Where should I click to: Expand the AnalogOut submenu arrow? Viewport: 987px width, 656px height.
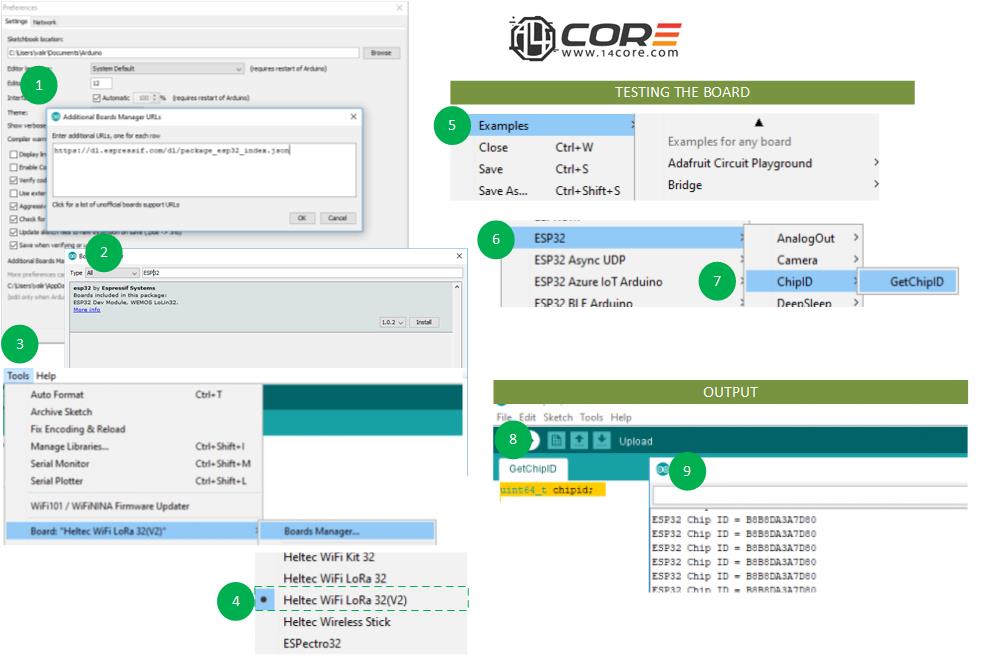[855, 237]
